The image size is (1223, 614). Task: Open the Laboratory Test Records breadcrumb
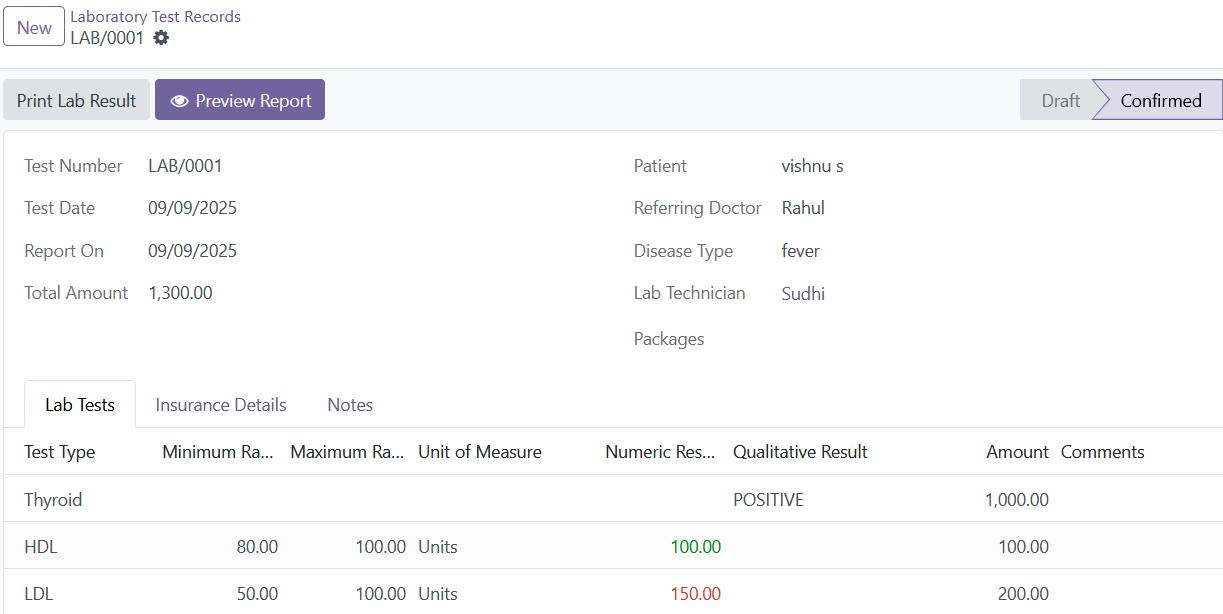point(155,16)
